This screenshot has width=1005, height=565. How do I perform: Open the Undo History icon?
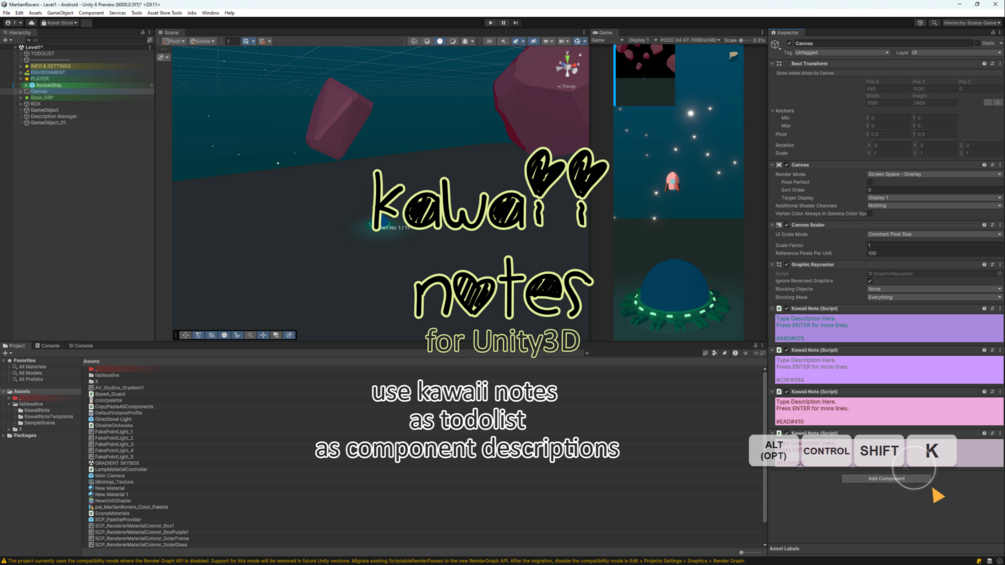click(920, 22)
